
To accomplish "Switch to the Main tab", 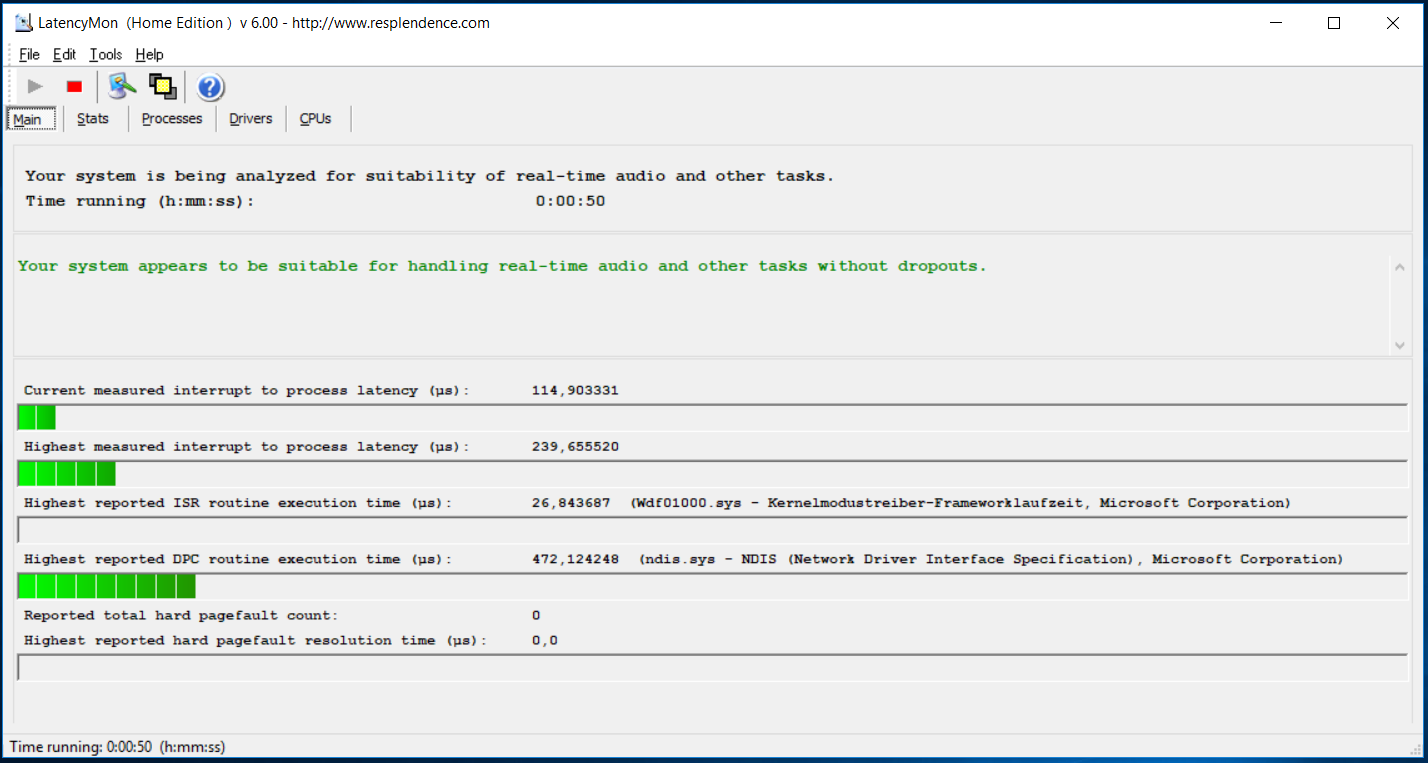I will (x=28, y=119).
